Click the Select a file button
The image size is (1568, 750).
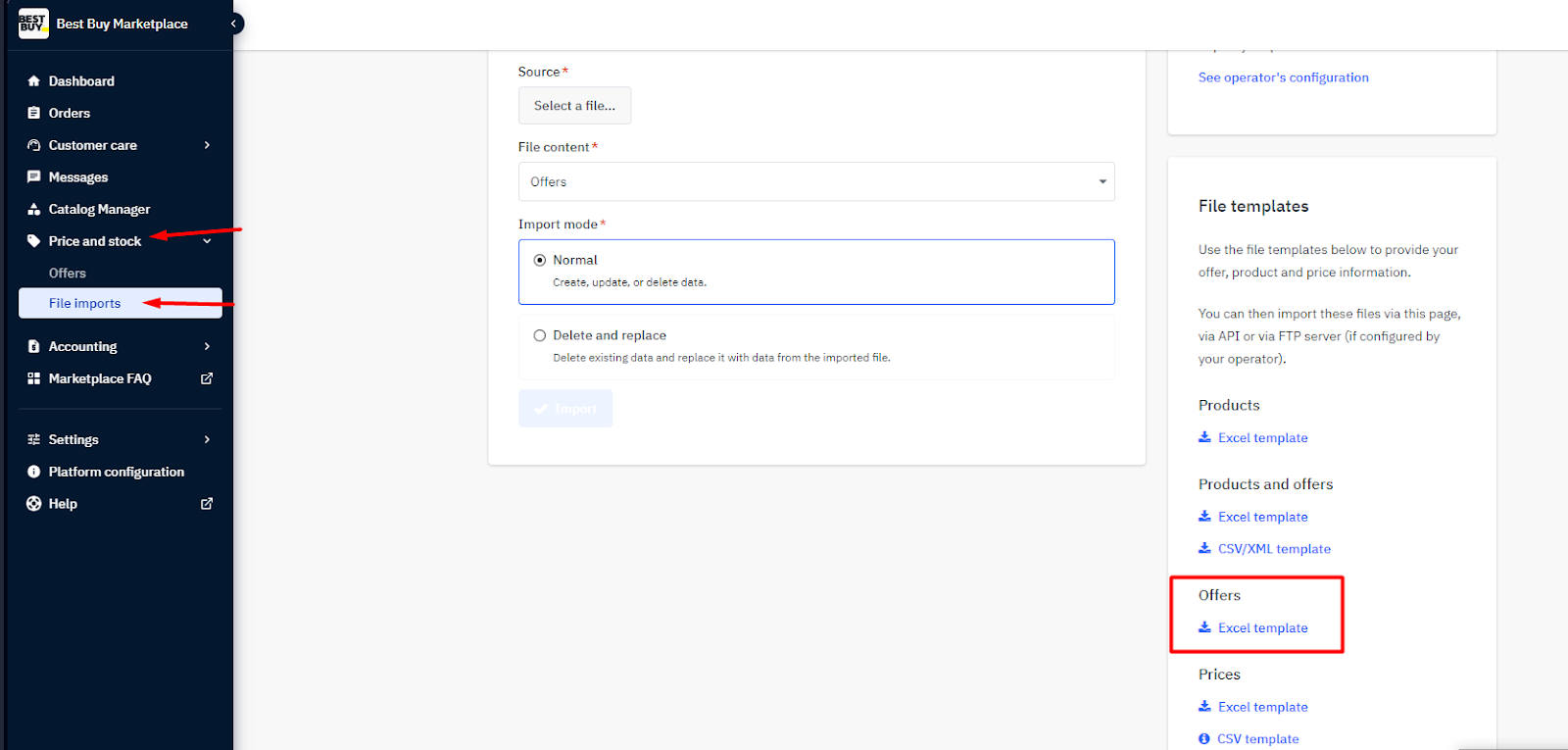(x=574, y=106)
